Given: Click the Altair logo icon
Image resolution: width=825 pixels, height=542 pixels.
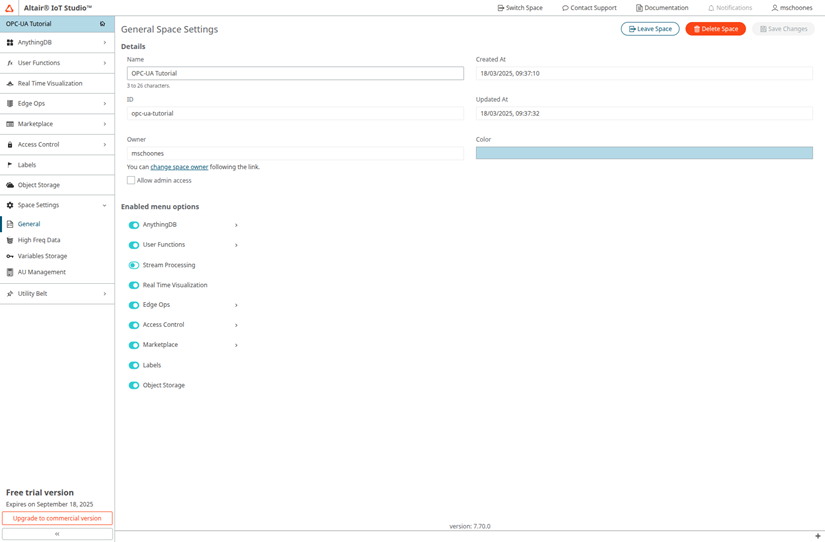Looking at the screenshot, I should [9, 8].
